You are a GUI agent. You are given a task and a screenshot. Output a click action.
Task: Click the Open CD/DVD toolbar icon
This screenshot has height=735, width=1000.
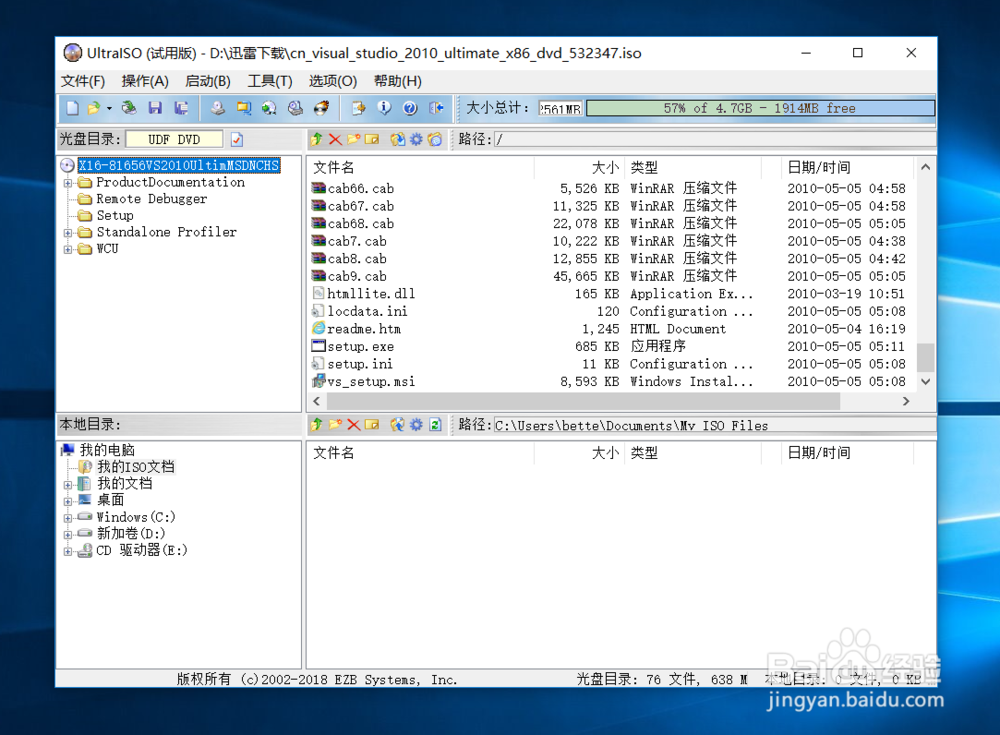129,108
